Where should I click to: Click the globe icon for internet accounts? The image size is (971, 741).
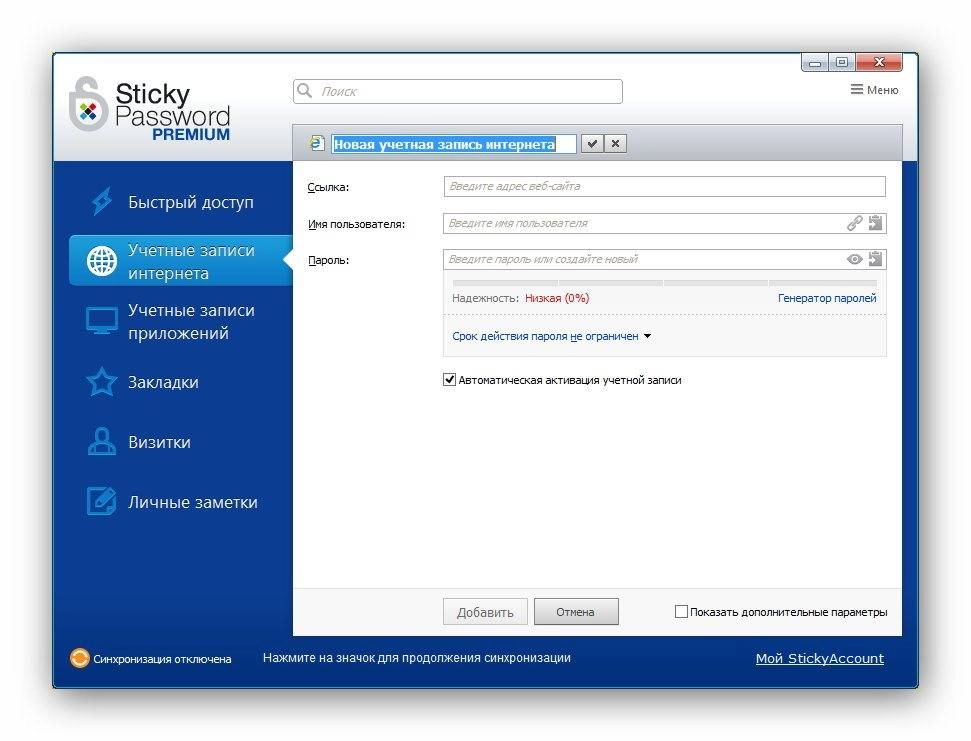point(102,261)
